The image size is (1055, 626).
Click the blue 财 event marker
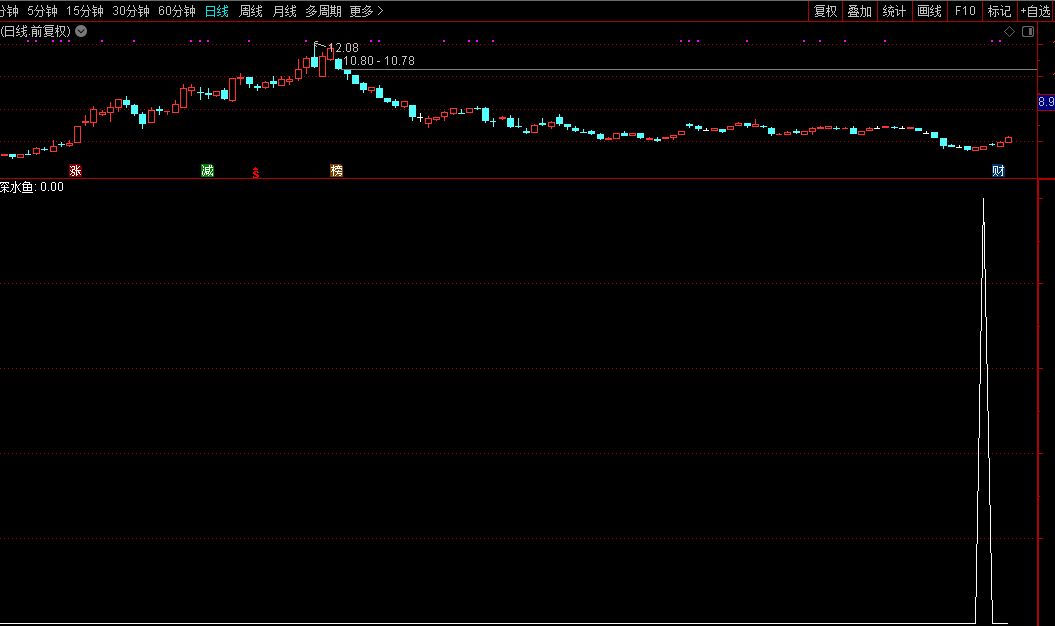pos(998,171)
